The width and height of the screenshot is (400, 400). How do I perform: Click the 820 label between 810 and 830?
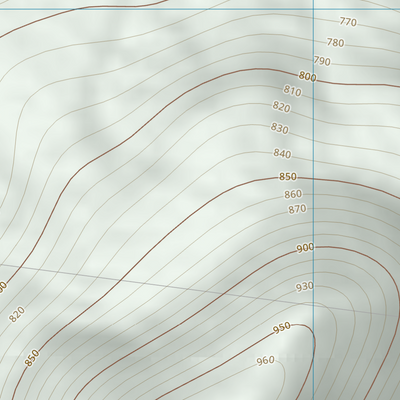pos(281,107)
